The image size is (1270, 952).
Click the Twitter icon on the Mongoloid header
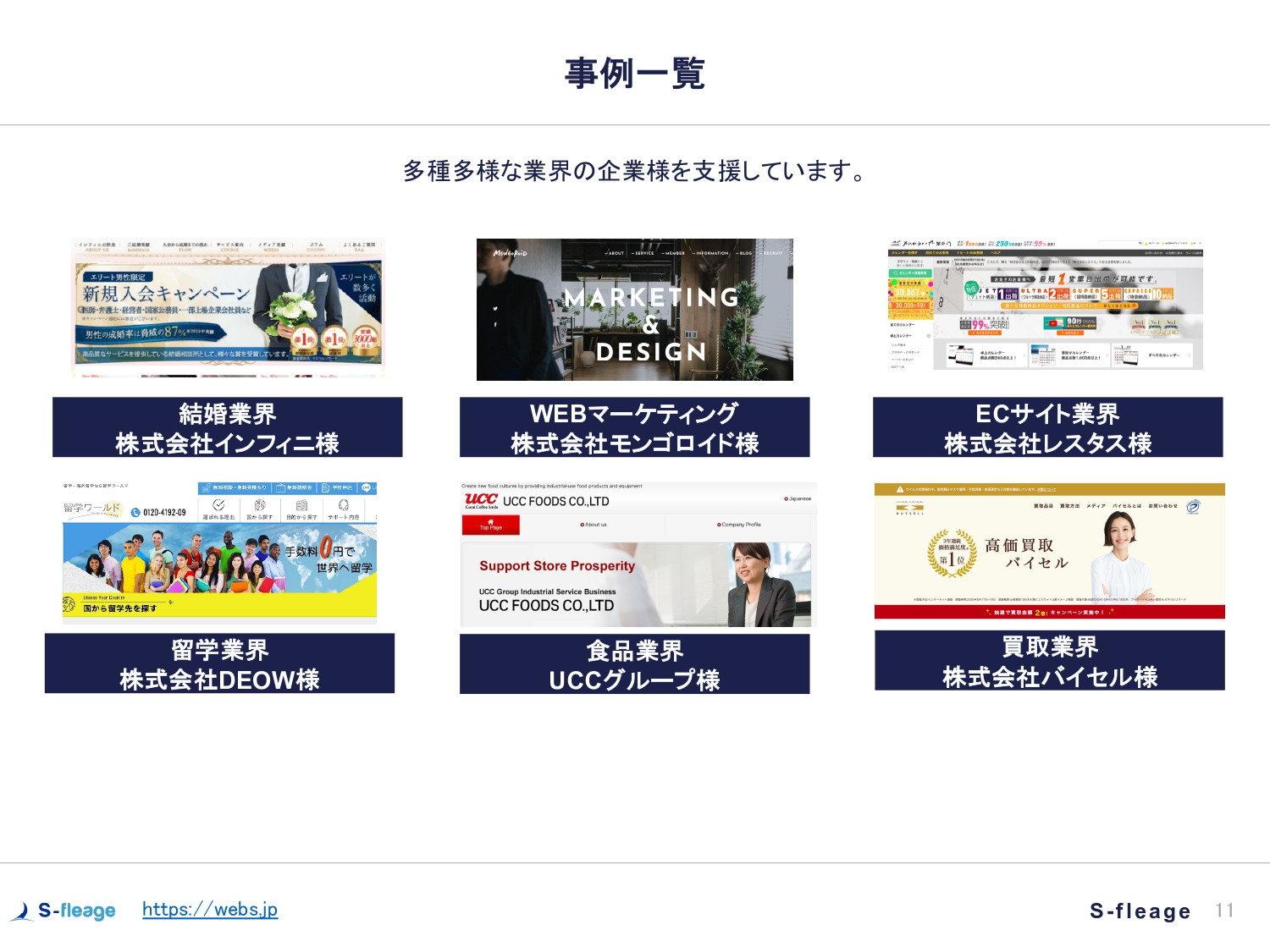pos(494,309)
